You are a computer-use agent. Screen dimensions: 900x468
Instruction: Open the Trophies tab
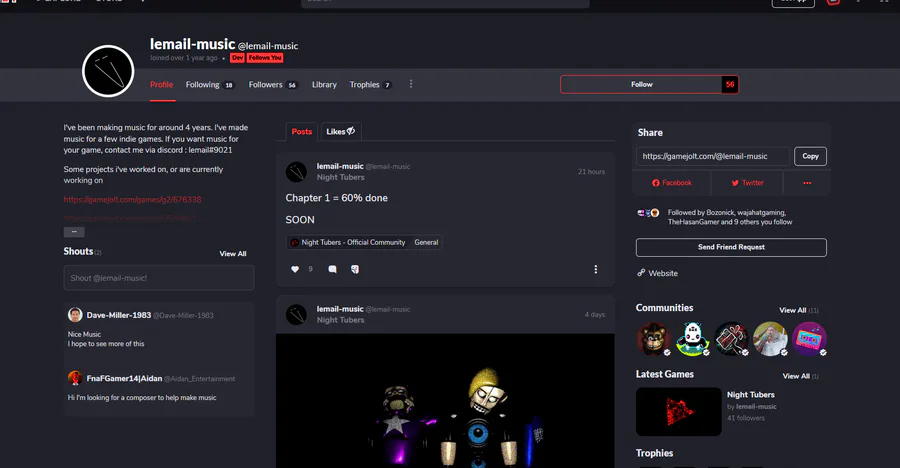coord(370,84)
